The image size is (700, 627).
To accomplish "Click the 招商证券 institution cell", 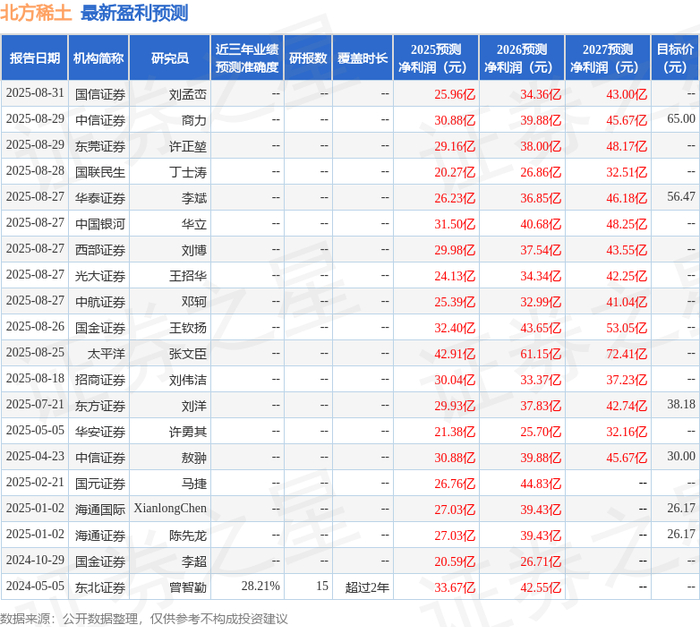I will 100,380.
